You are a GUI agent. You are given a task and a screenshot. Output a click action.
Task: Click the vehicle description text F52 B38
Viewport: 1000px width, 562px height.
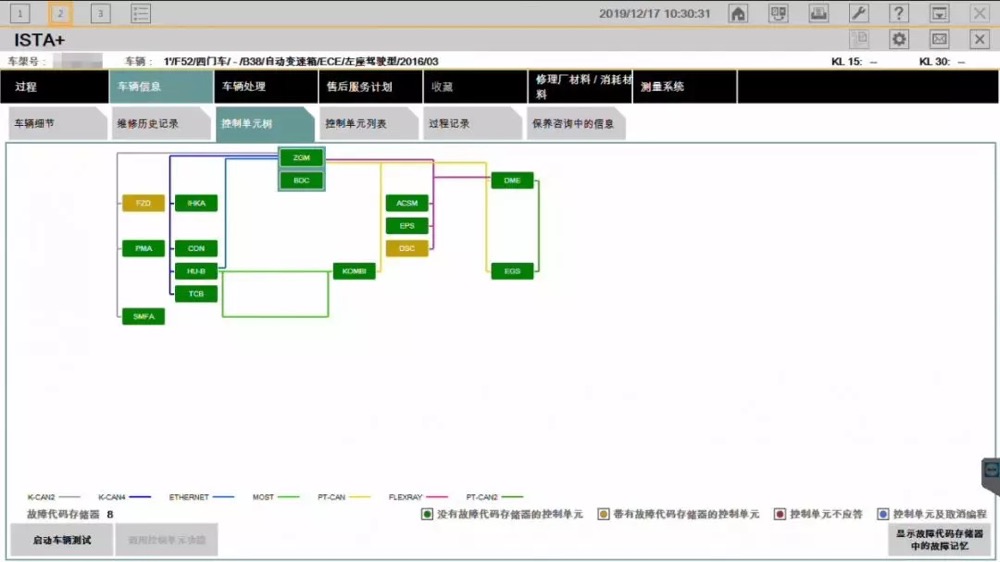pos(301,61)
